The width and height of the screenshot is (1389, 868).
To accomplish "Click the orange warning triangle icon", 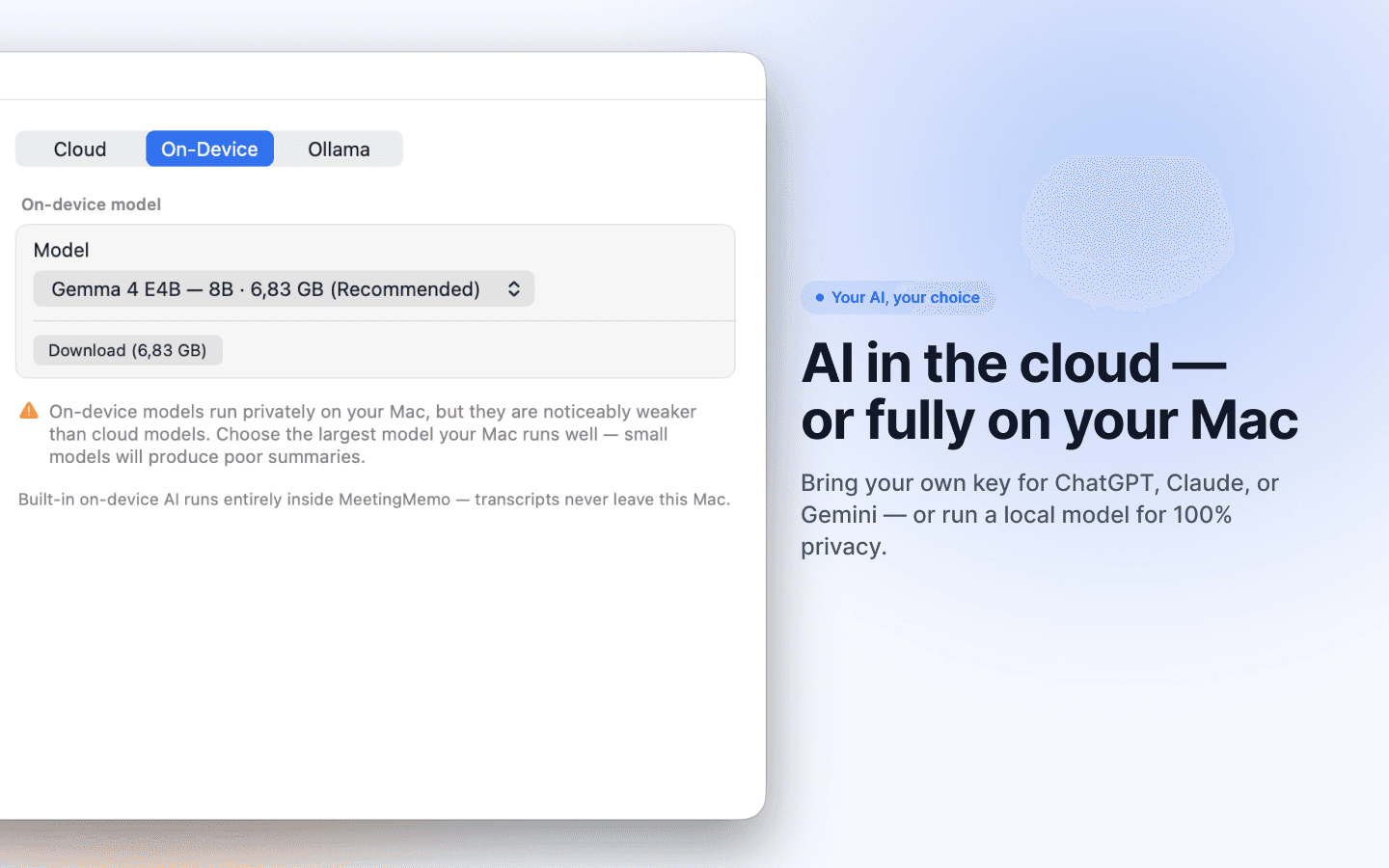I will tap(29, 411).
